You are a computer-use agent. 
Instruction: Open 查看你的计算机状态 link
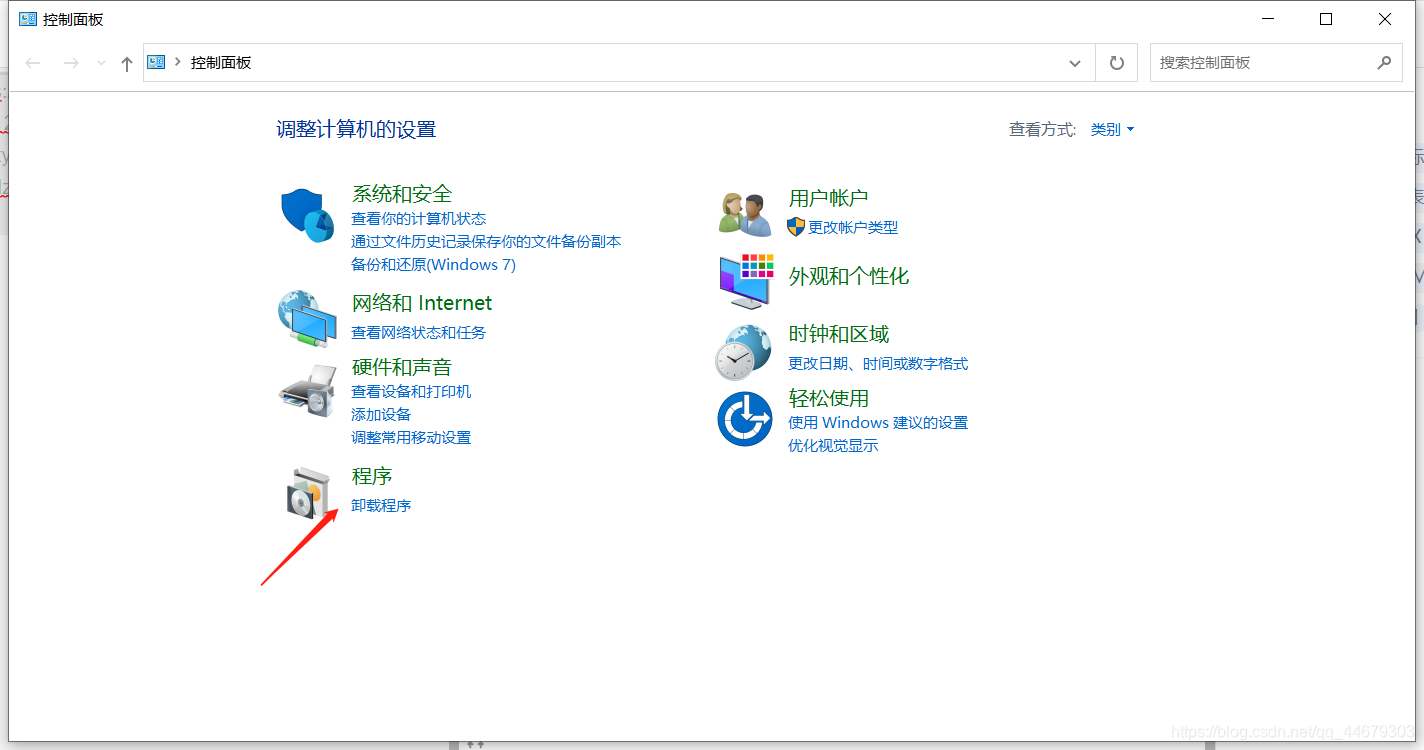tap(418, 218)
